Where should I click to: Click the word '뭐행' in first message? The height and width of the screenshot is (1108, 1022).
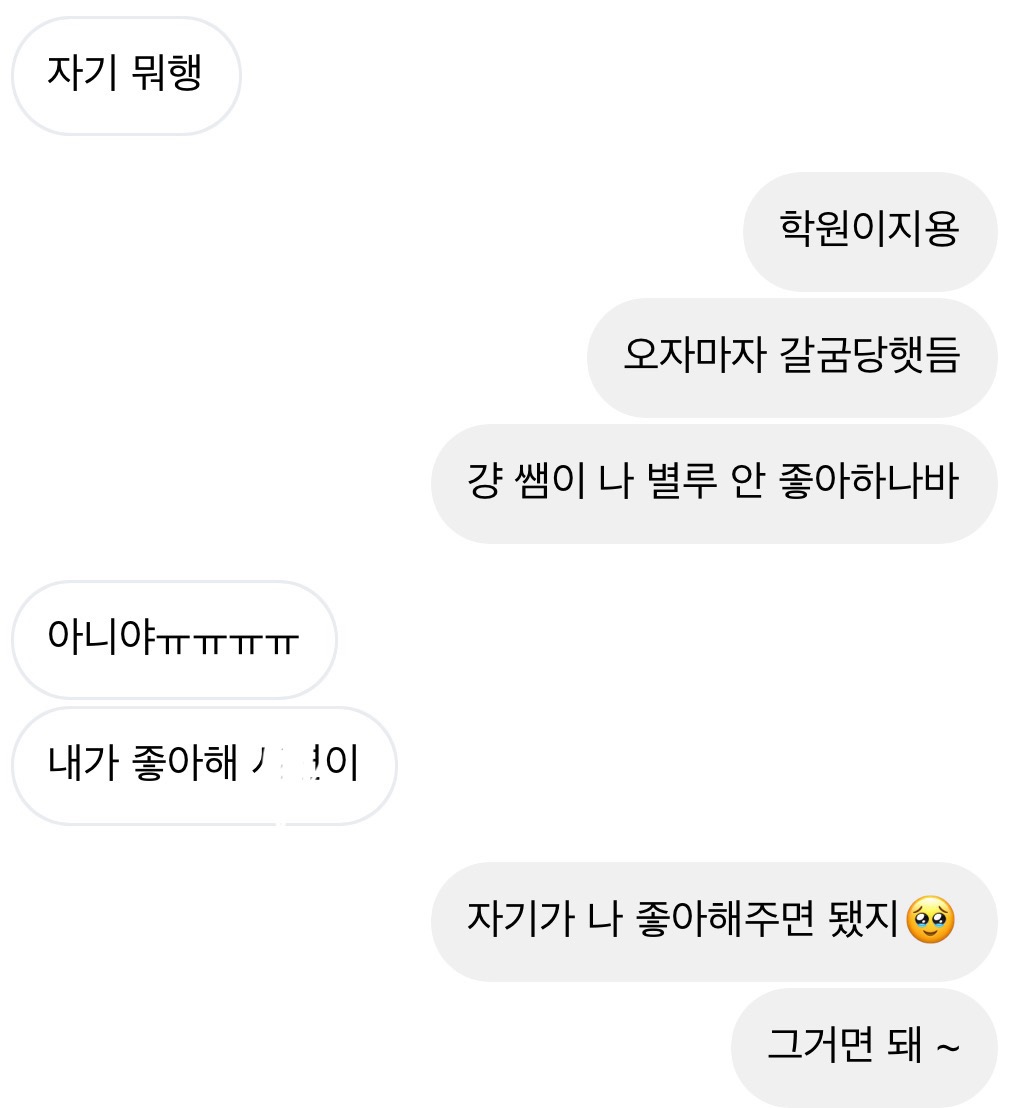[167, 72]
